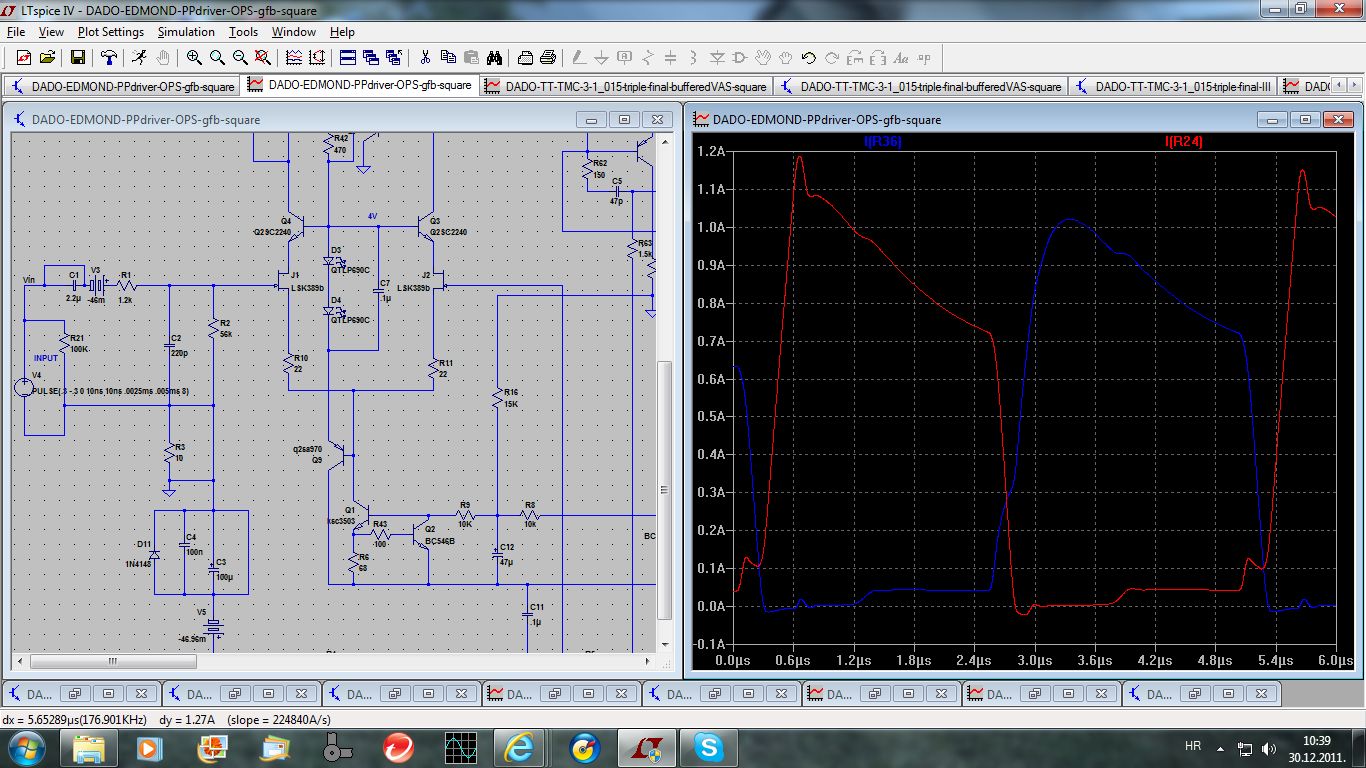Switch to bufferedVAS-square waveform tab
The image size is (1366, 768).
pos(625,86)
